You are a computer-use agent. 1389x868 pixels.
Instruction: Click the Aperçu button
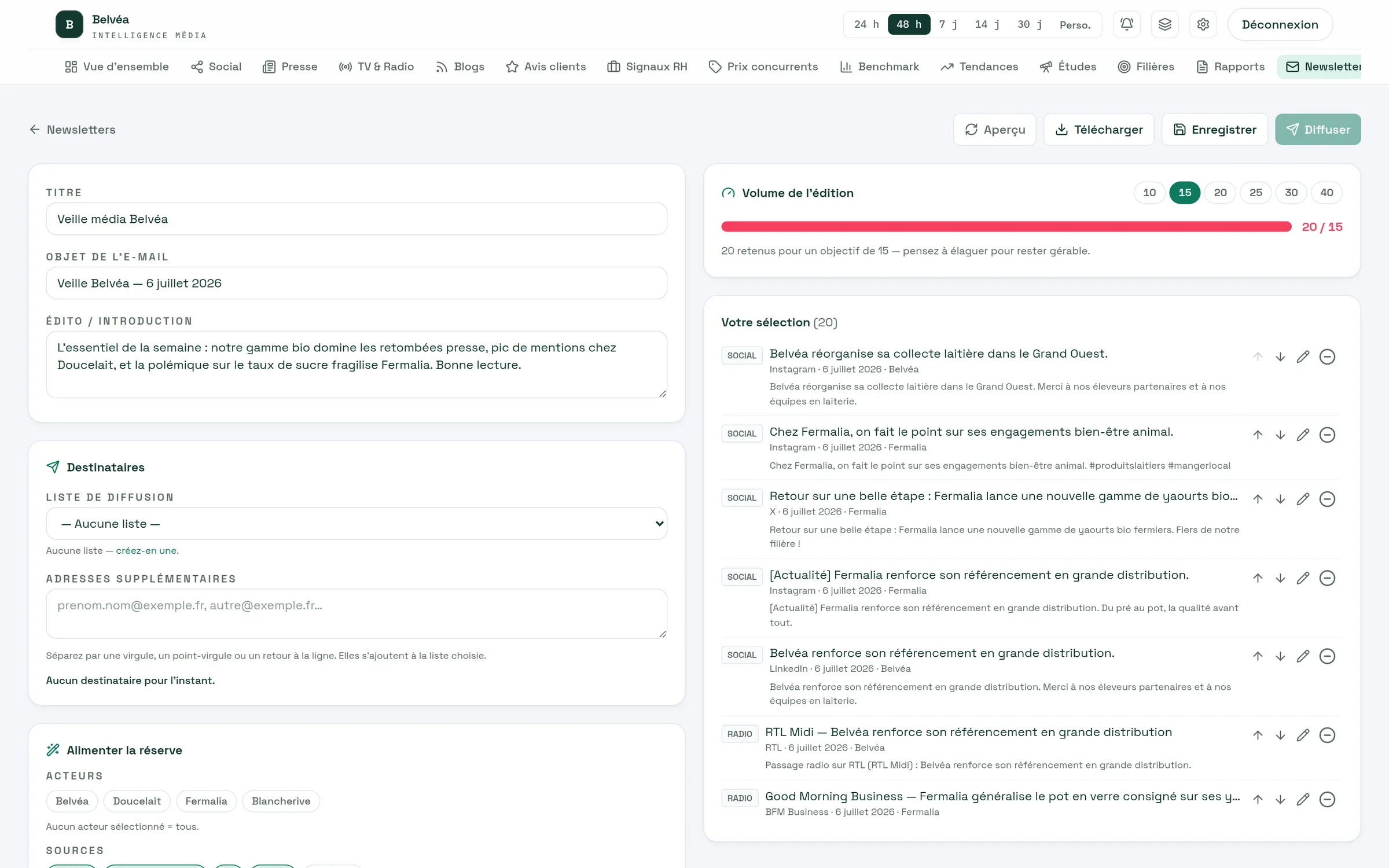pyautogui.click(x=995, y=130)
